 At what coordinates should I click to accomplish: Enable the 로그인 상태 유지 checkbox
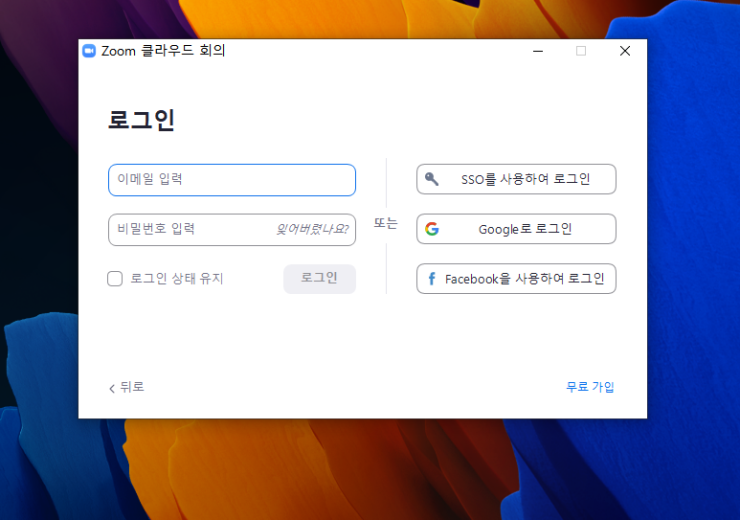click(x=115, y=278)
